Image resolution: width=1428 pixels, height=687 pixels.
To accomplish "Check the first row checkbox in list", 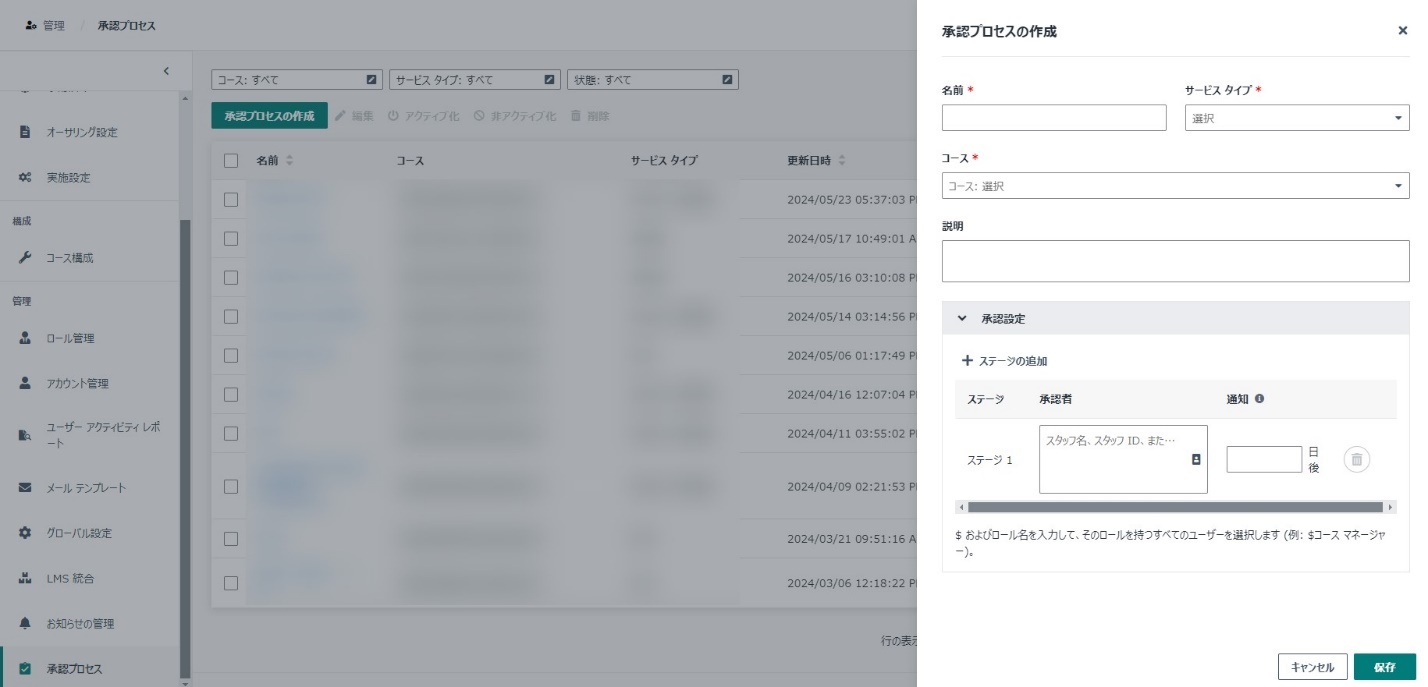I will tap(232, 199).
